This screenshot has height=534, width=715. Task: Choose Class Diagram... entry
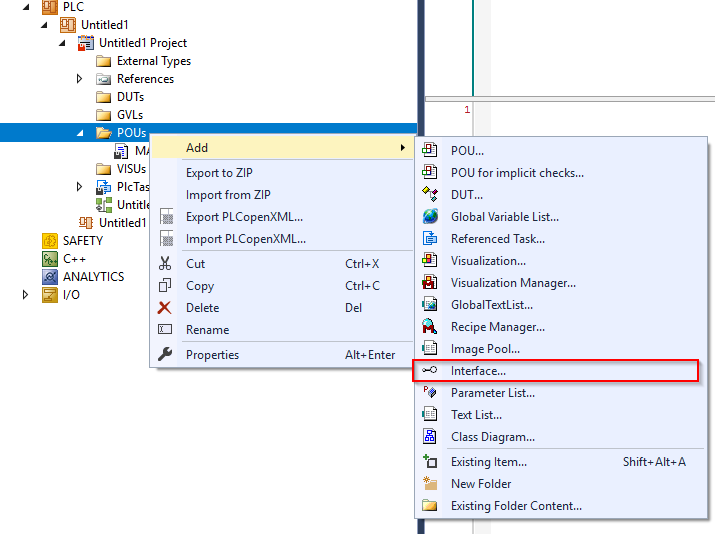click(561, 437)
